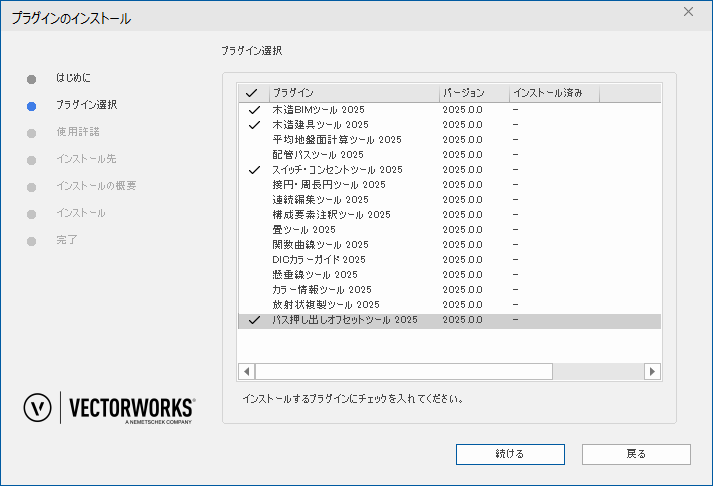
Task: Uncheck パス押し出しオフセットツール 2025 checkmark
Action: tap(254, 320)
